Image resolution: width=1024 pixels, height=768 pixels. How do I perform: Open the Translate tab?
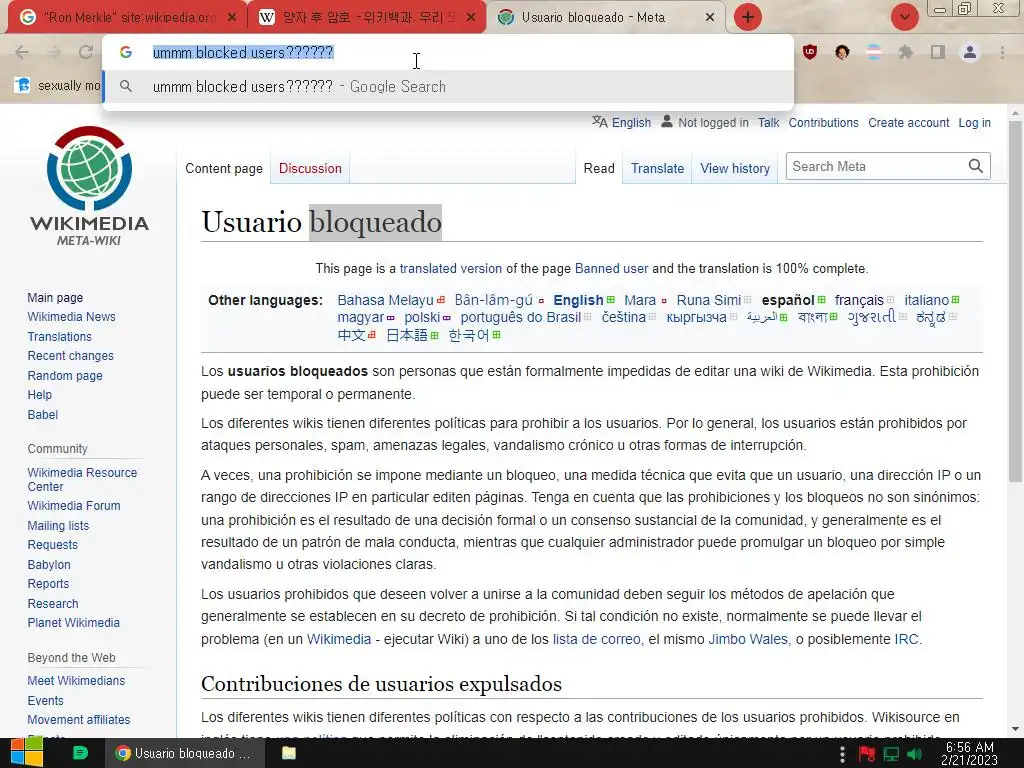tap(657, 168)
